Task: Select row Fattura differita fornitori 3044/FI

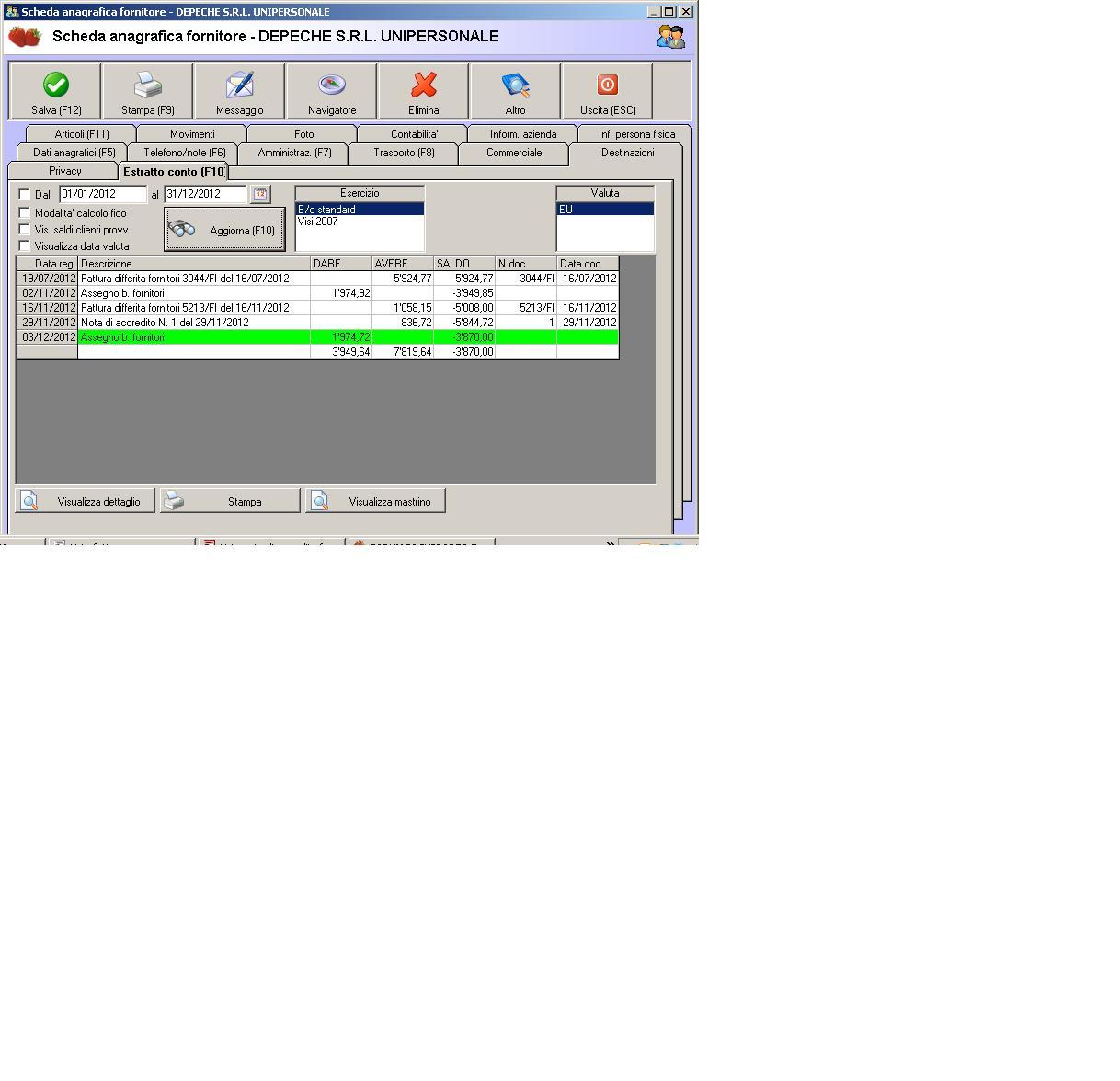Action: (x=317, y=279)
